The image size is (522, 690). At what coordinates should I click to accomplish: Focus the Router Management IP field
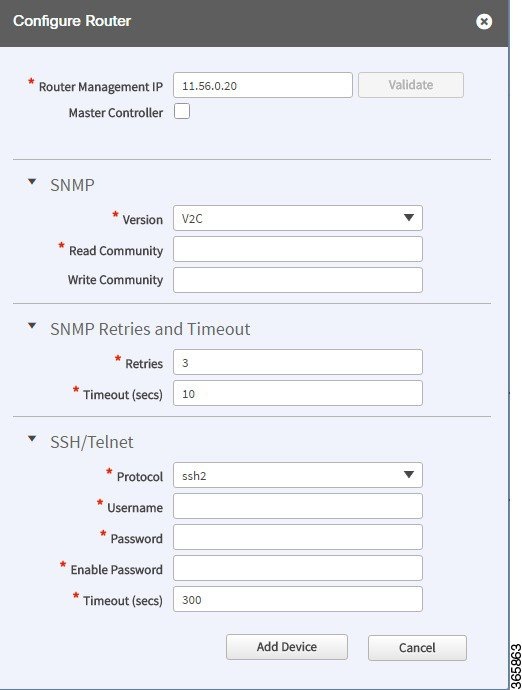tap(263, 85)
